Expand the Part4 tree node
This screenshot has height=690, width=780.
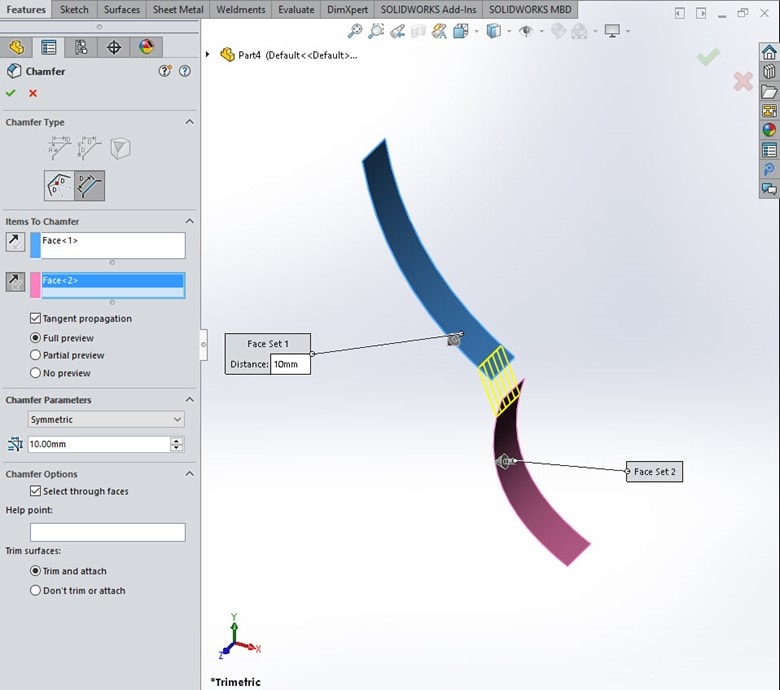pyautogui.click(x=208, y=54)
